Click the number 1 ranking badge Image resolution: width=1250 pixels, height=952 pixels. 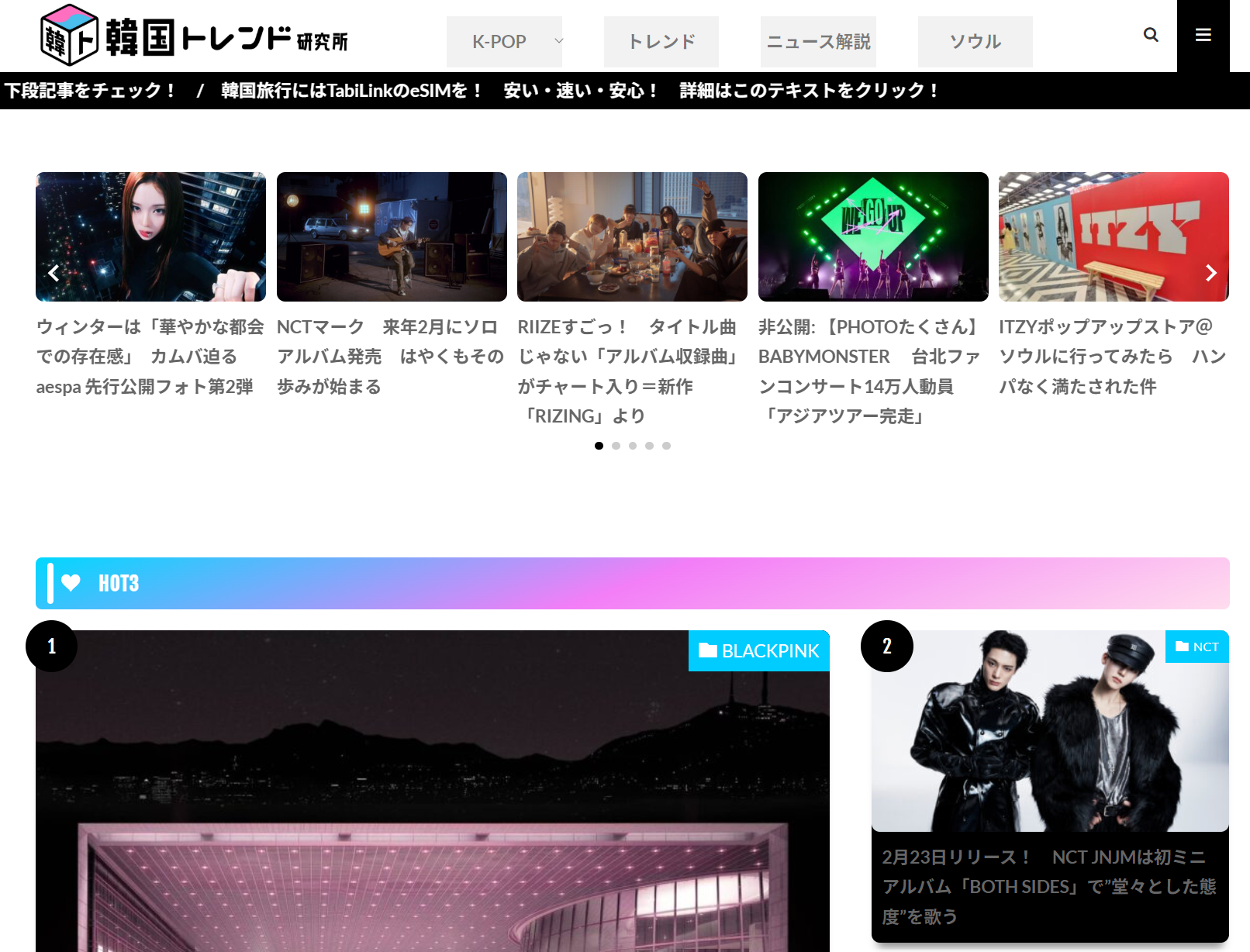(x=51, y=646)
